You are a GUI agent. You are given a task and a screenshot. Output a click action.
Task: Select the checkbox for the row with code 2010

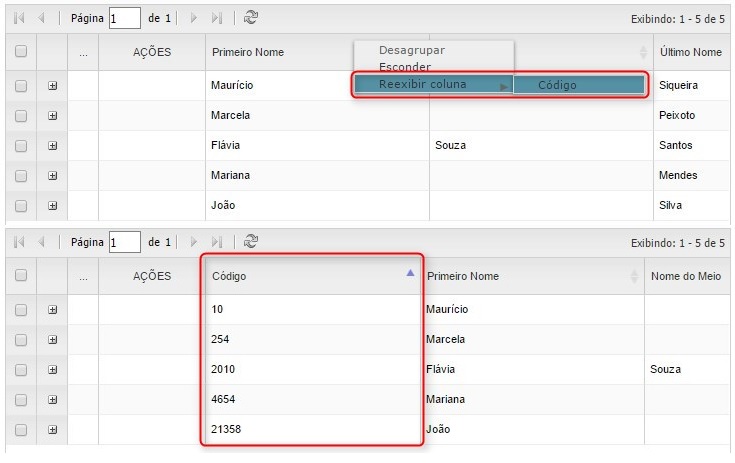tap(21, 370)
